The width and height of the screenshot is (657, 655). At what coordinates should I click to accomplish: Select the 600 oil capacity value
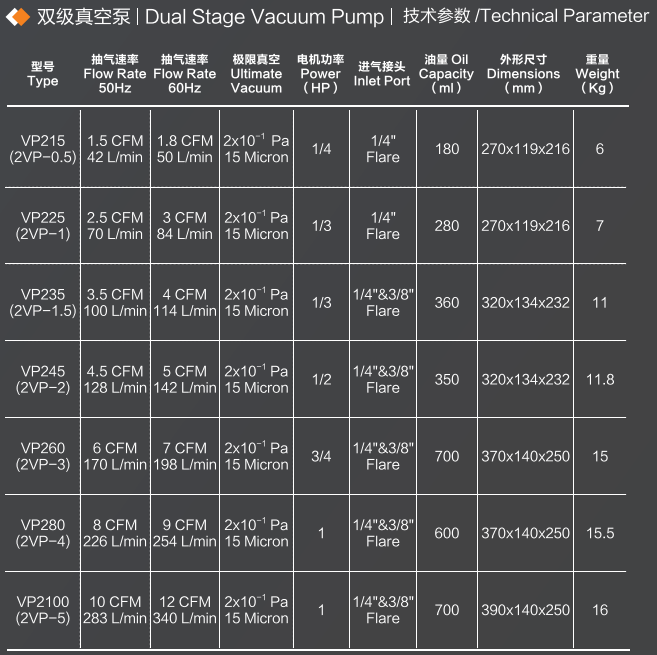(x=447, y=533)
